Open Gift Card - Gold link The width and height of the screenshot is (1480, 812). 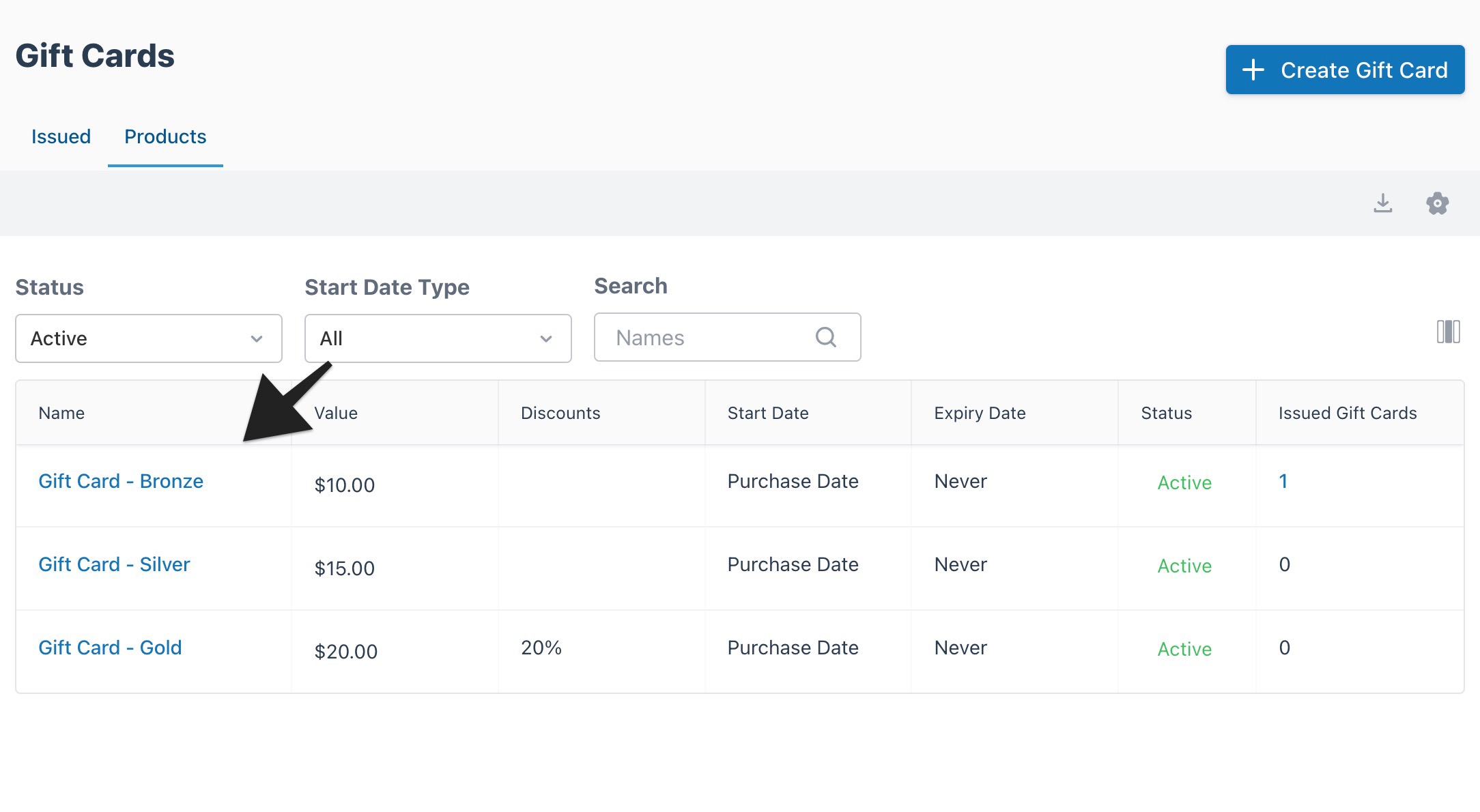[x=110, y=648]
